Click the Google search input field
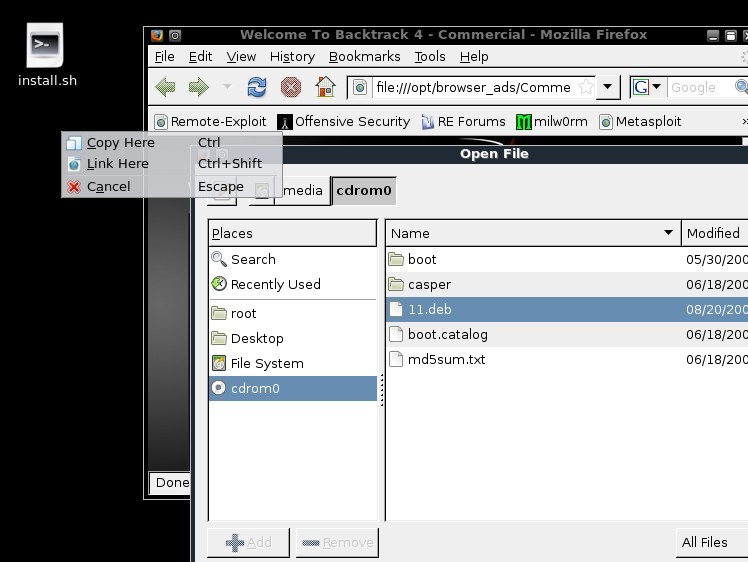The height and width of the screenshot is (562, 748). (700, 87)
